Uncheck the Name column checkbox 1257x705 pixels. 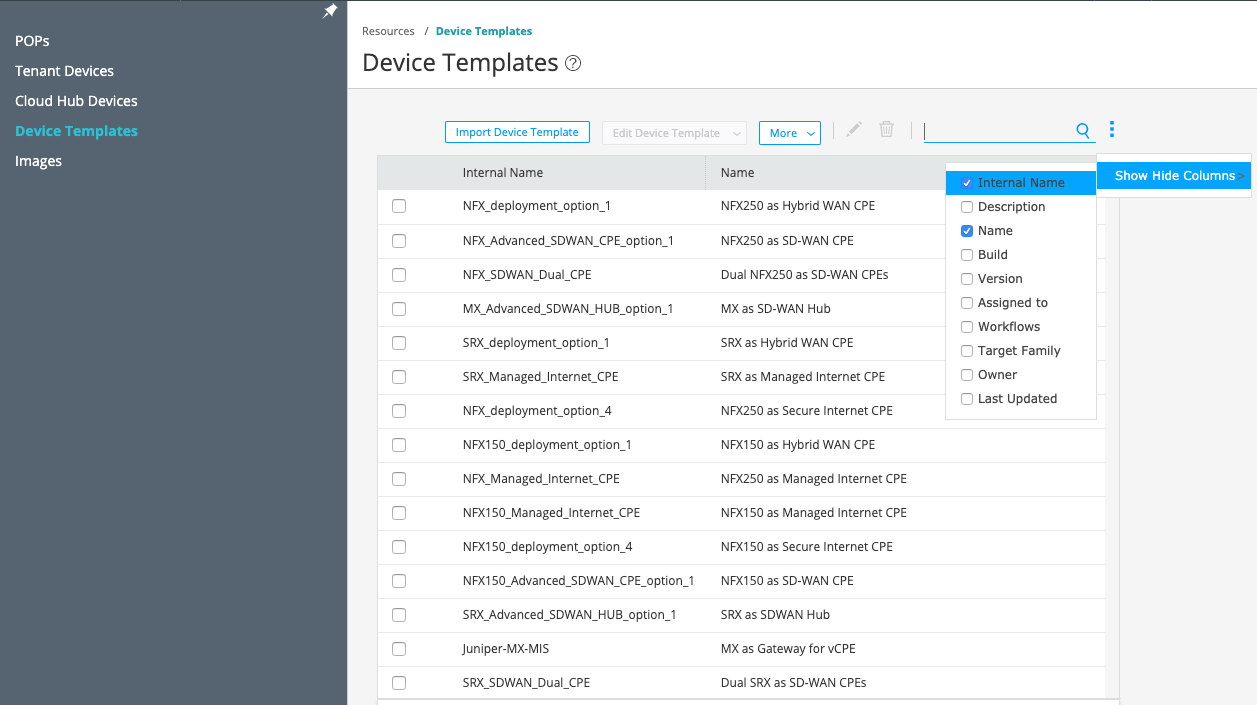point(967,230)
